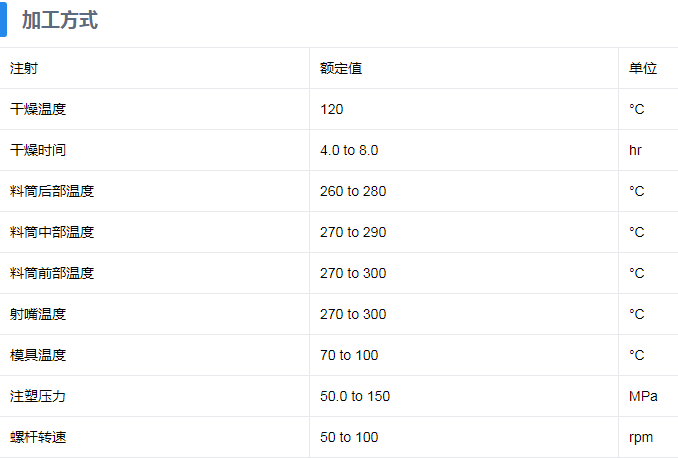Viewport: 678px width, 458px height.
Task: Click the 70 to 100 value
Action: click(349, 355)
